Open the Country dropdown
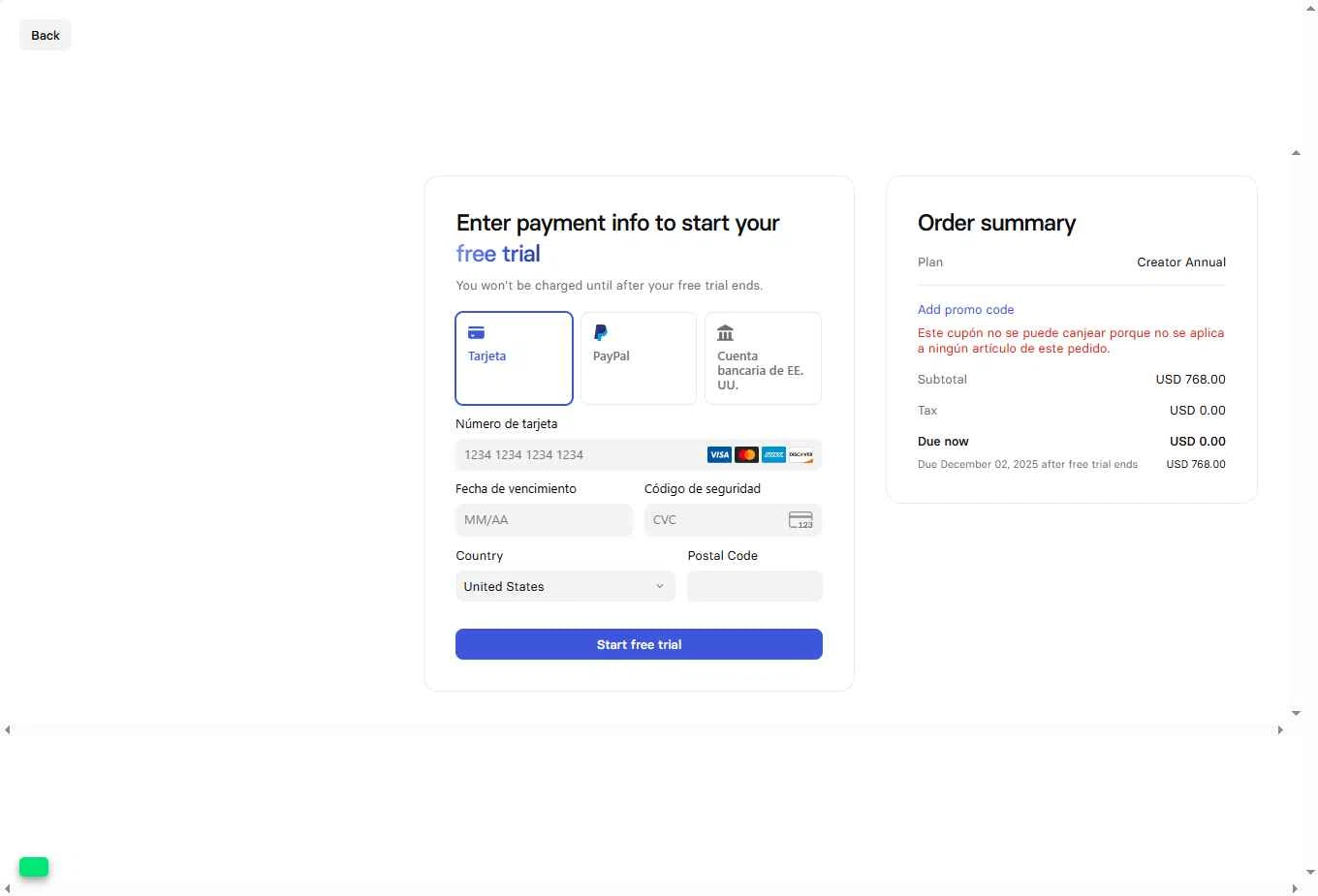Viewport: 1318px width, 896px height. [565, 587]
